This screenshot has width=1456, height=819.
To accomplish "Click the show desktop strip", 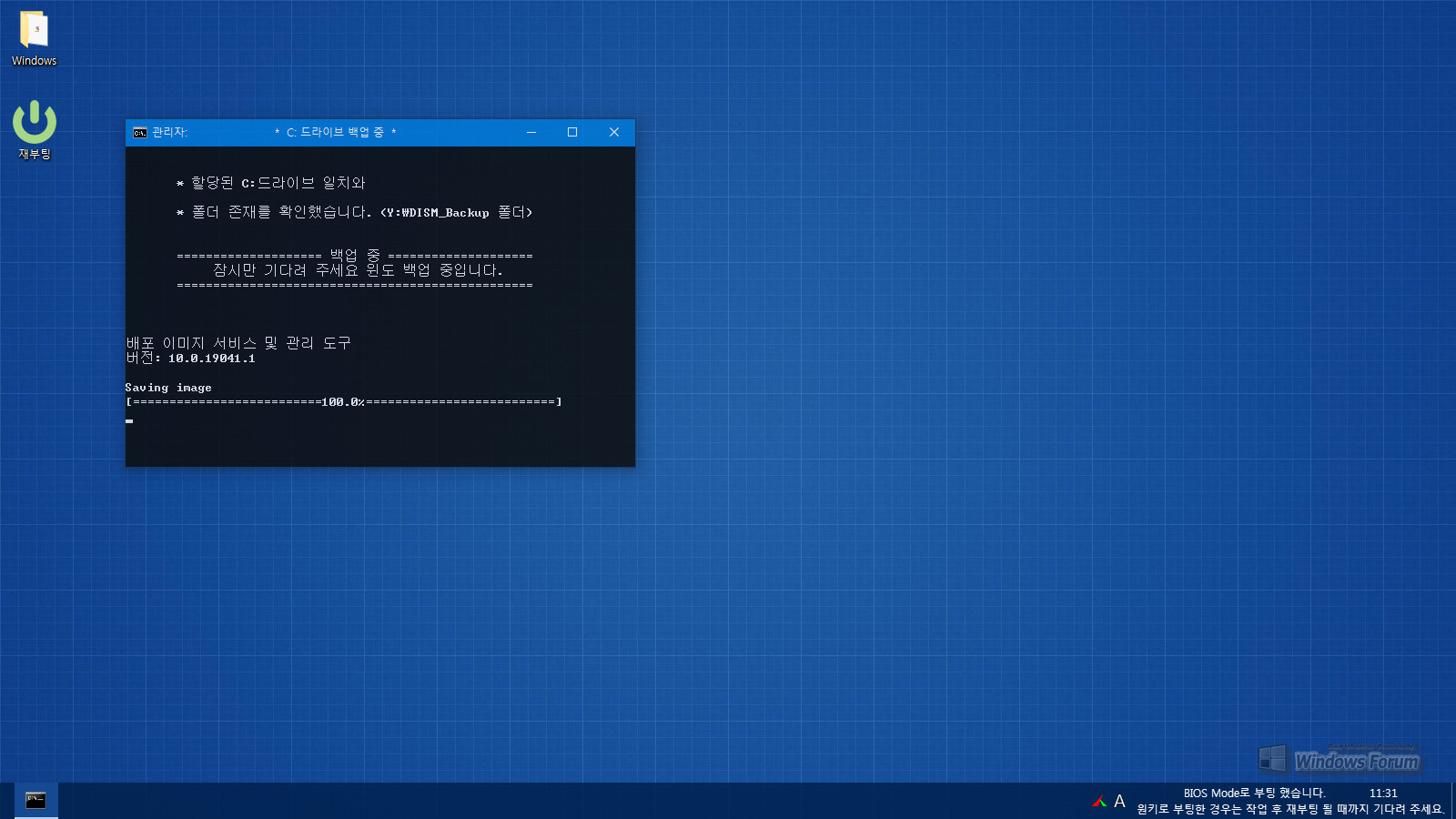I will pos(1452,801).
